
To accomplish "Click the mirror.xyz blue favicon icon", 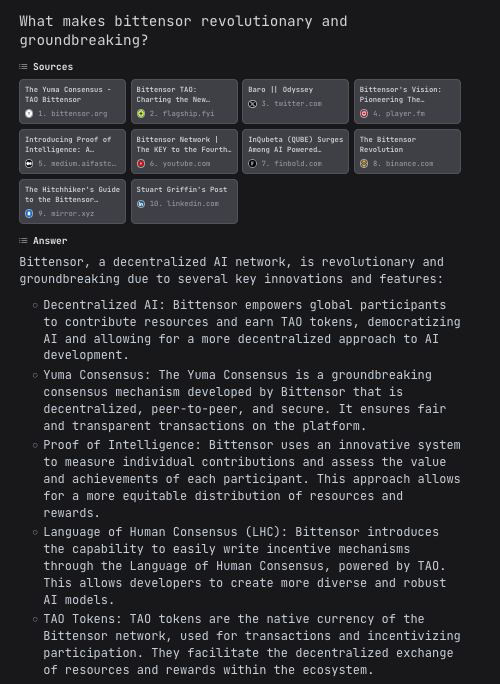I will click(x=29, y=213).
